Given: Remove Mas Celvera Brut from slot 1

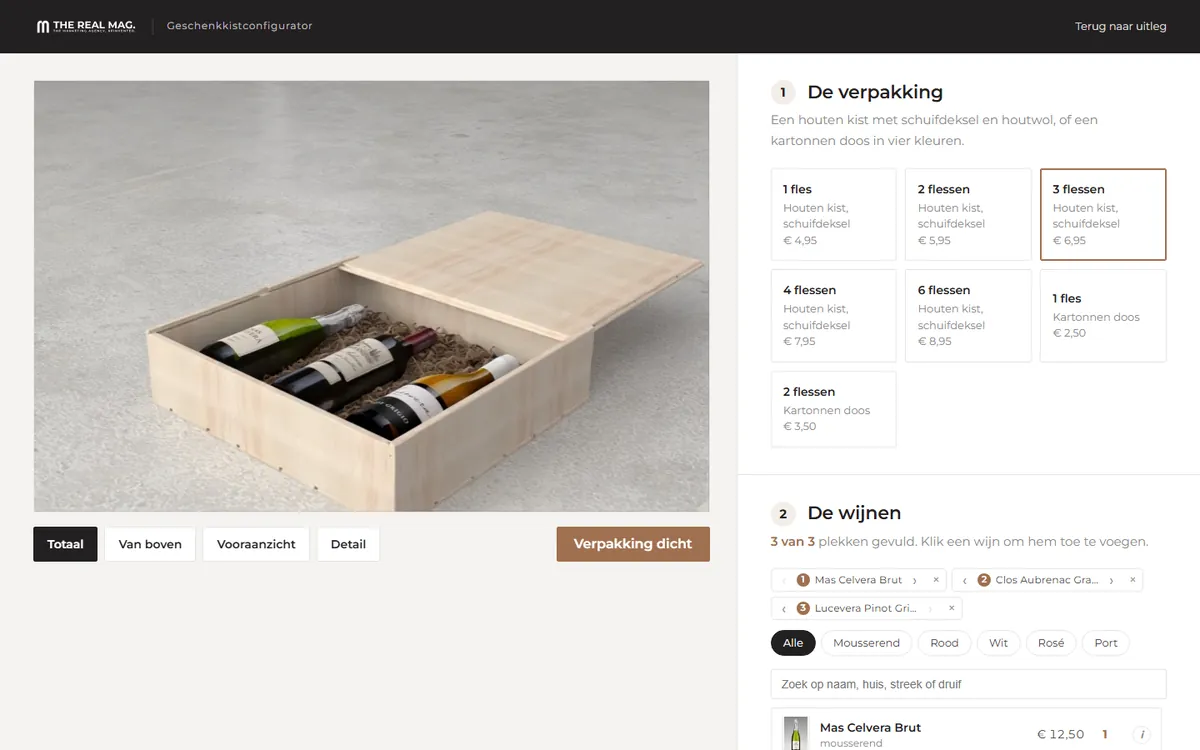Looking at the screenshot, I should (936, 580).
